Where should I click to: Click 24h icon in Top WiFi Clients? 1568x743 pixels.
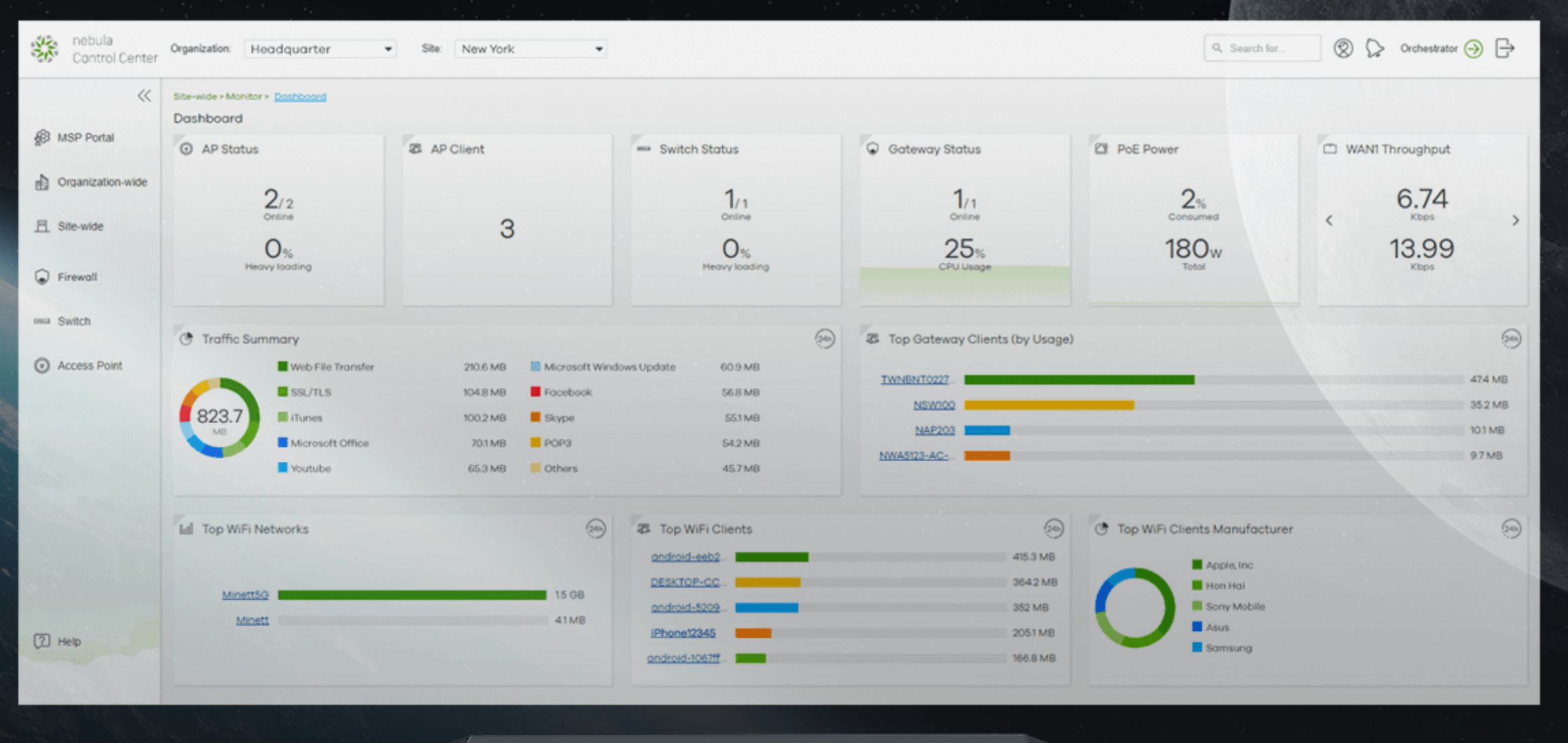coord(1053,529)
